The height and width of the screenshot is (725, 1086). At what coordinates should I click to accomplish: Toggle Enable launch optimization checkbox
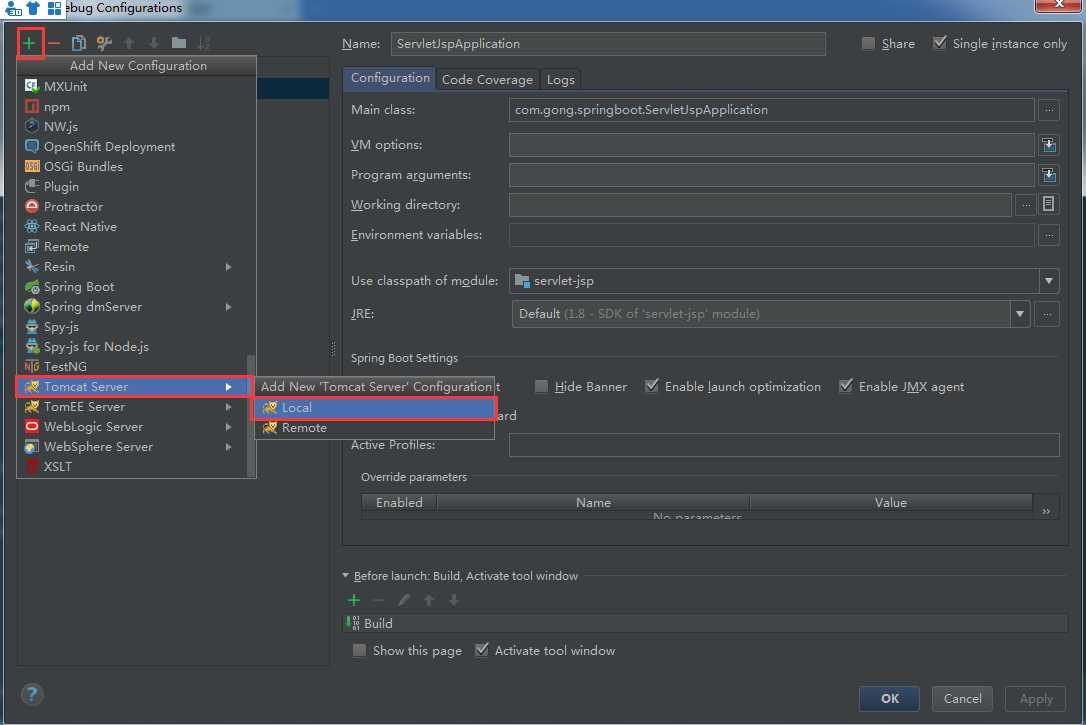pos(651,386)
